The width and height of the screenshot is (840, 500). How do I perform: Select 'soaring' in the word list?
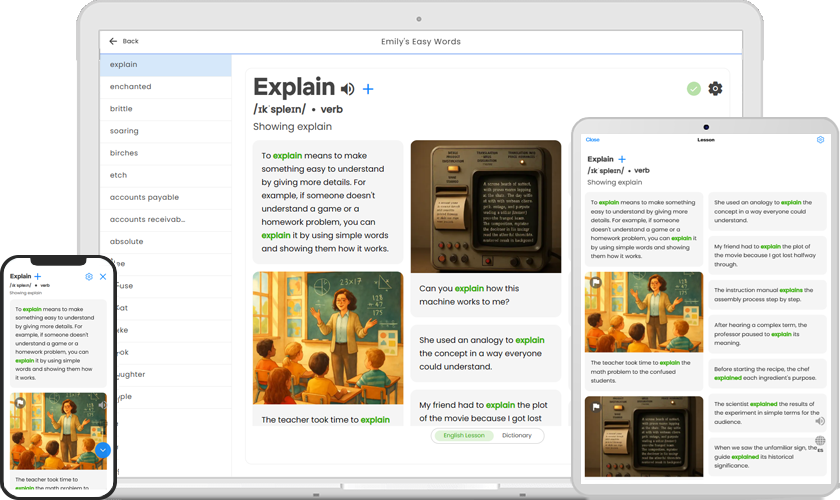(166, 131)
